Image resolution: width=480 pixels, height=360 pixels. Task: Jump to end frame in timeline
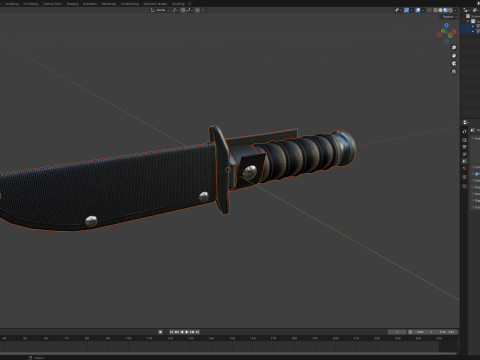tap(197, 332)
